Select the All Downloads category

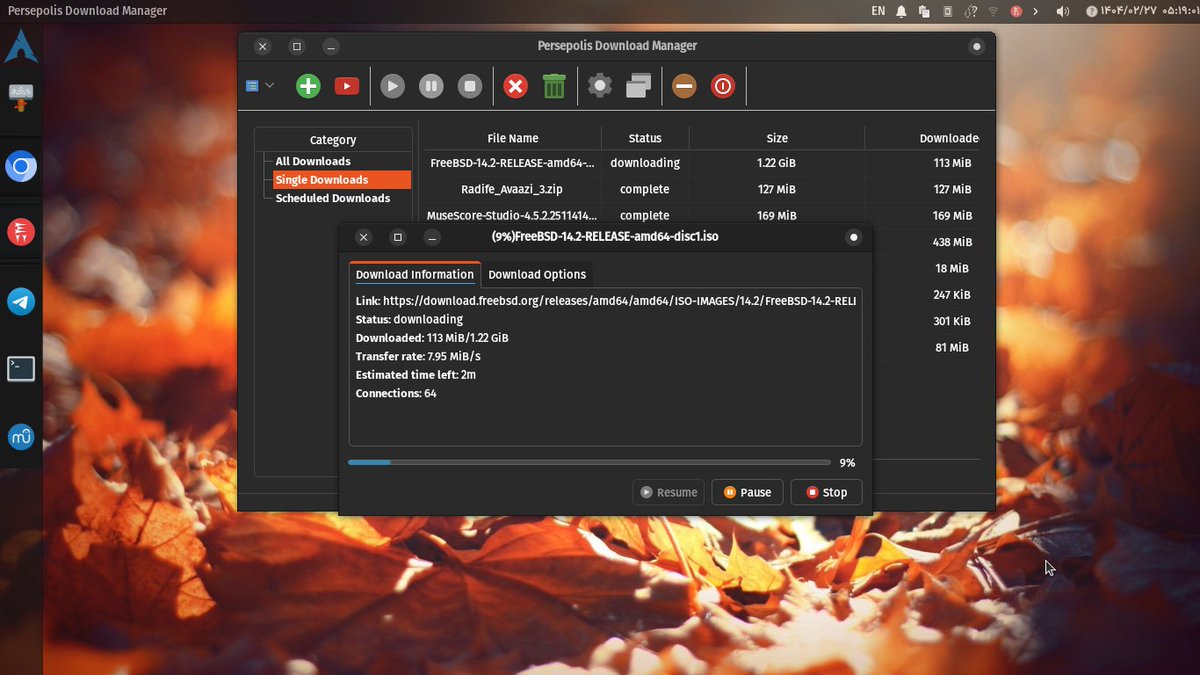313,161
